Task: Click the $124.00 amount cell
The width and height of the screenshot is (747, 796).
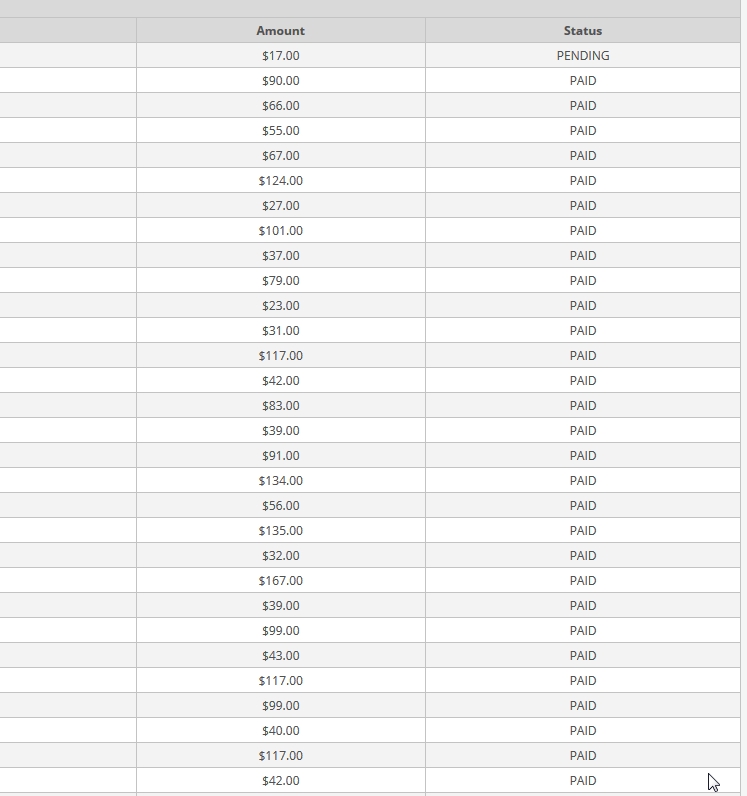Action: (280, 181)
